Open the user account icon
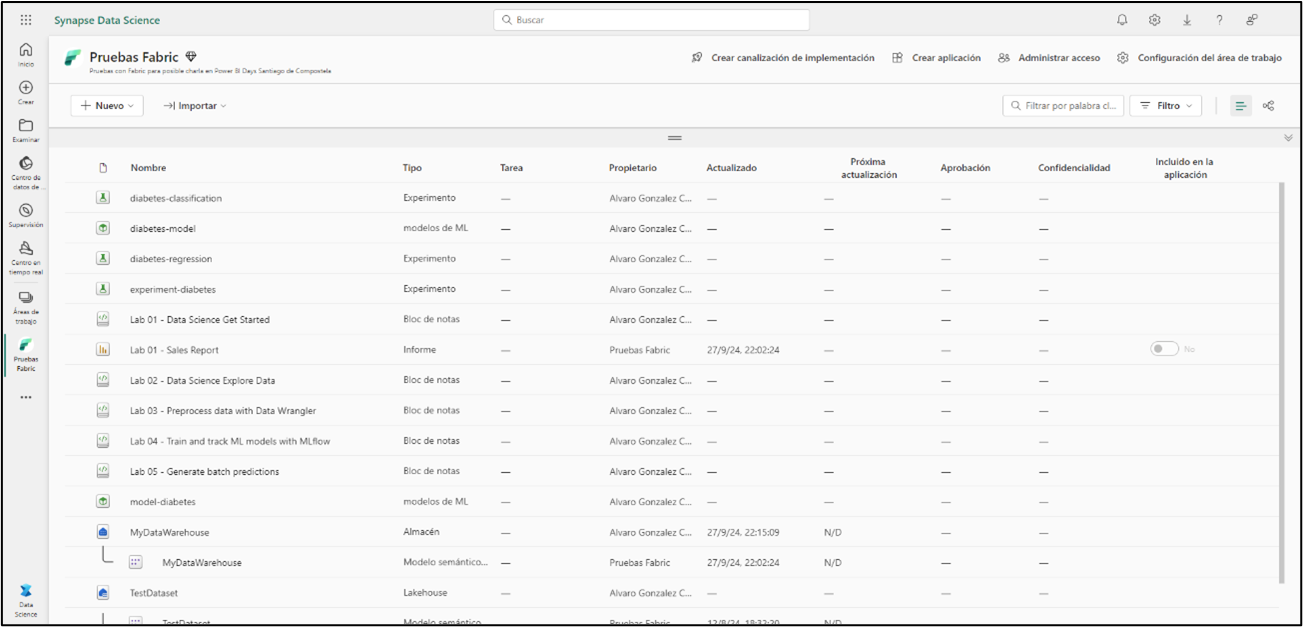The image size is (1303, 627). 1252,20
